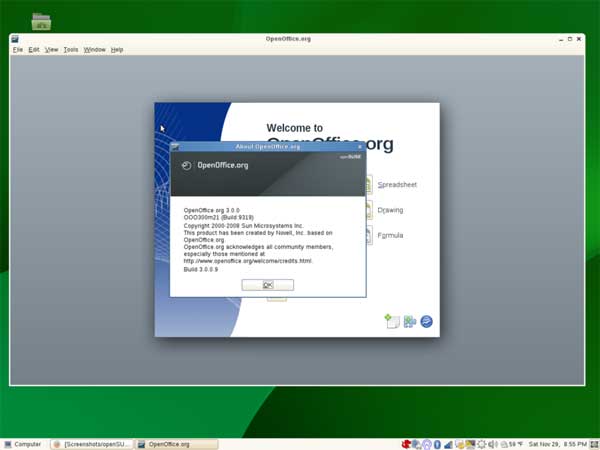Open the File menu
This screenshot has width=600, height=450.
(18, 49)
